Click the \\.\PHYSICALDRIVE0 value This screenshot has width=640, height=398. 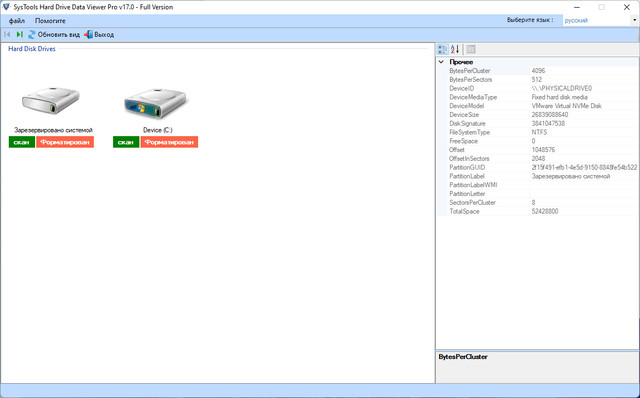tap(562, 89)
